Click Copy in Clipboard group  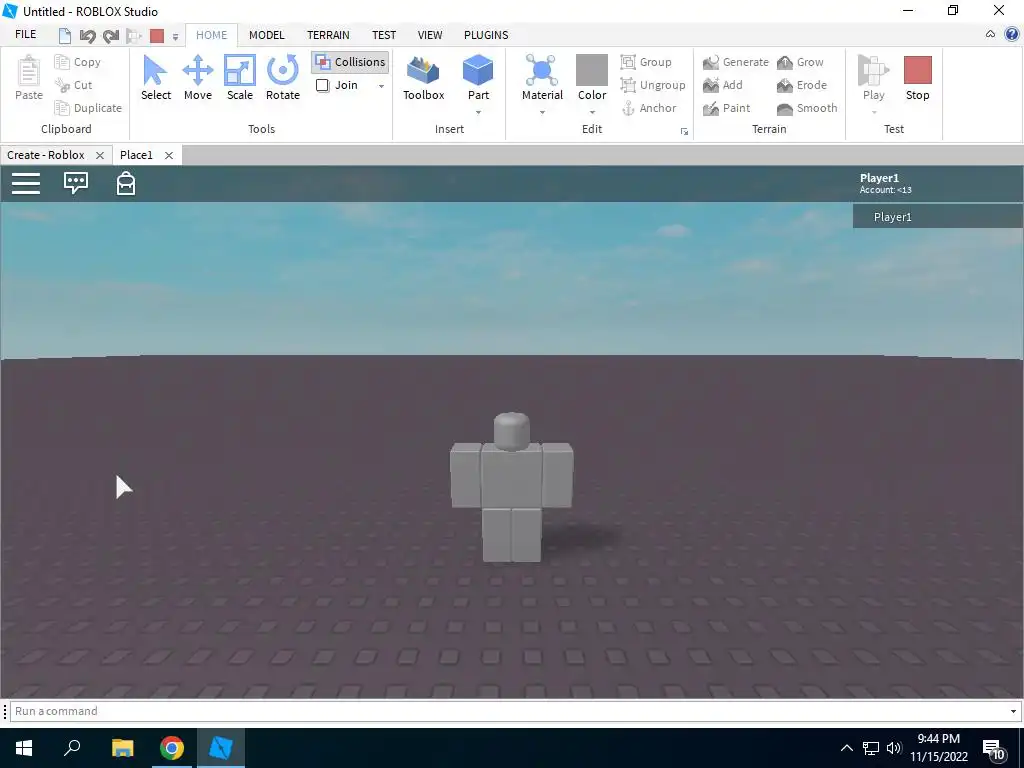[78, 62]
